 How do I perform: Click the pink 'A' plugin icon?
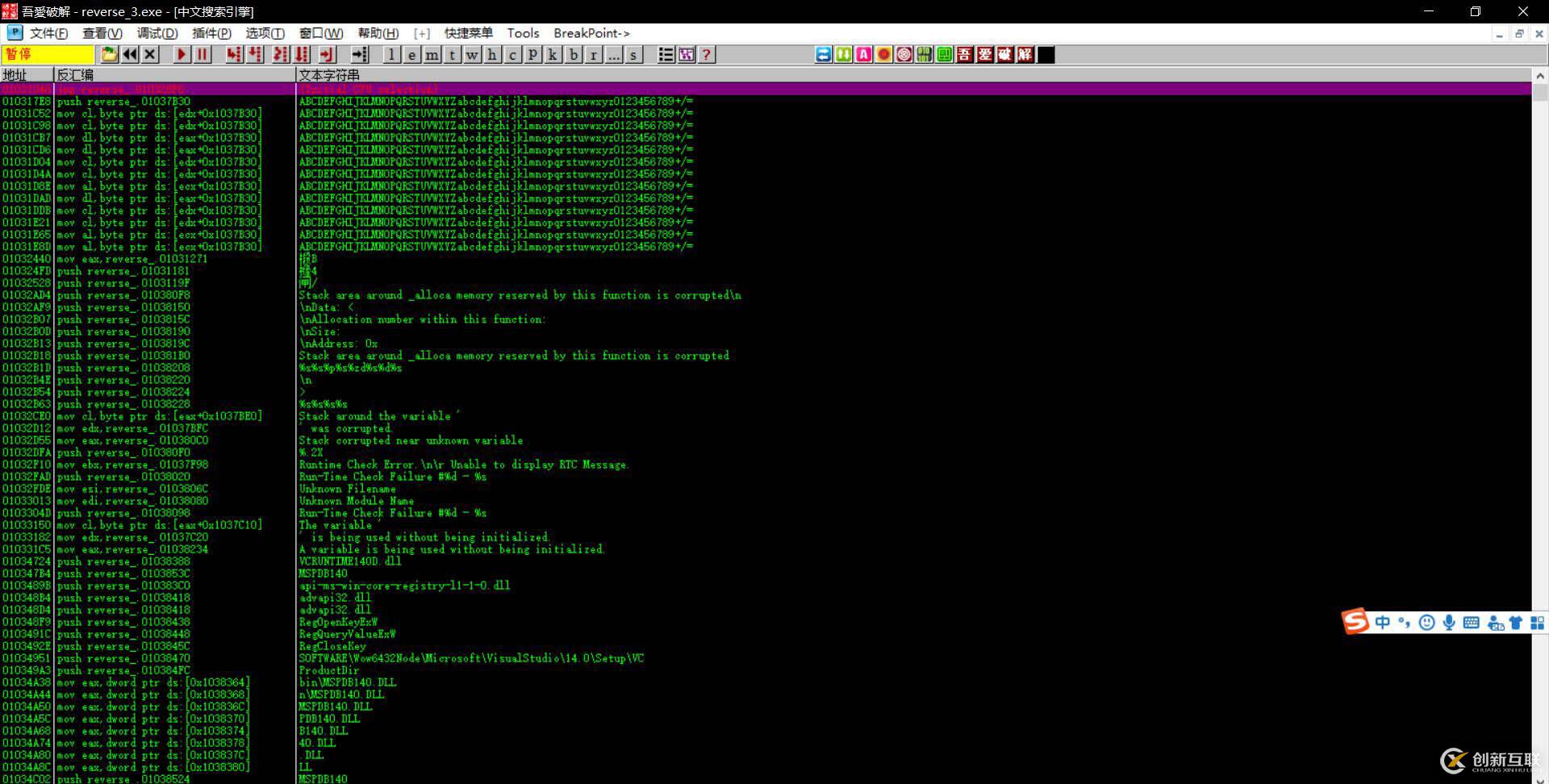click(x=863, y=54)
